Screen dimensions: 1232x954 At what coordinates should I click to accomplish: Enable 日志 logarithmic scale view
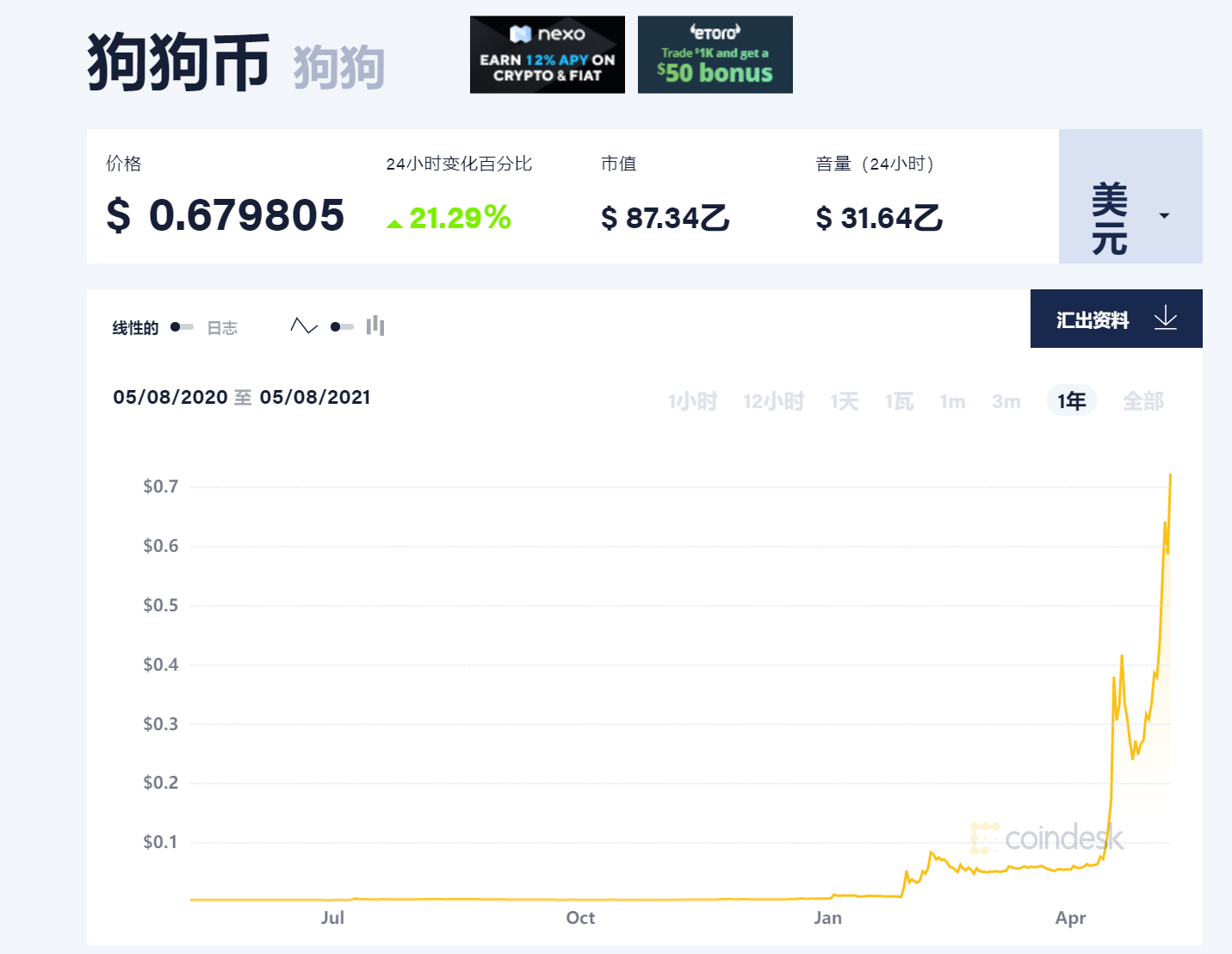[x=222, y=327]
